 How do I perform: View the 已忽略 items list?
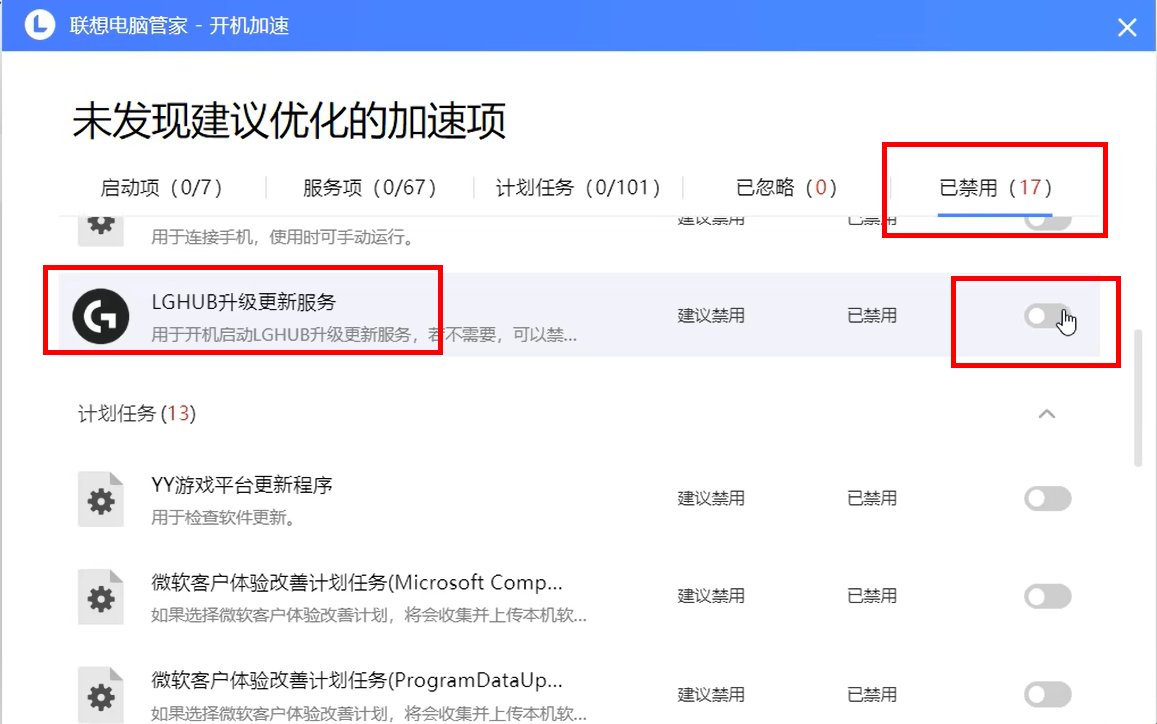tap(786, 187)
